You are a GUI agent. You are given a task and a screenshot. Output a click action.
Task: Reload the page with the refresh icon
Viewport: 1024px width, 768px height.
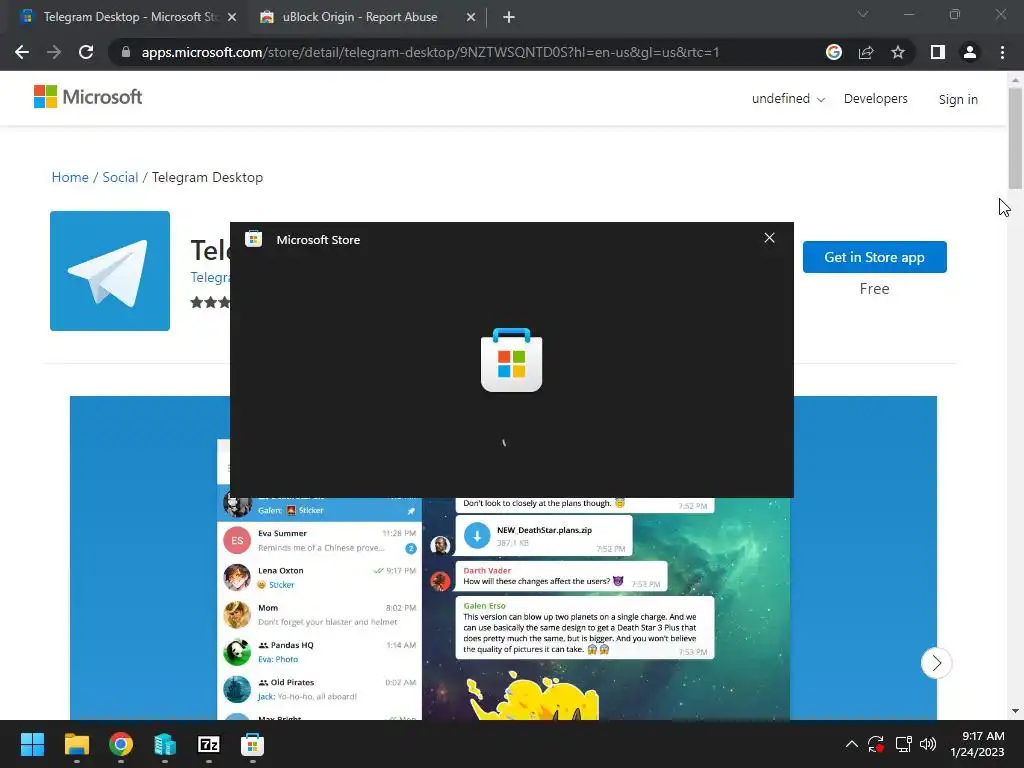tap(86, 52)
